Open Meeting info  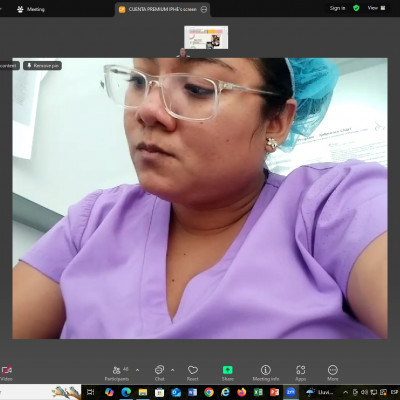pyautogui.click(x=266, y=373)
